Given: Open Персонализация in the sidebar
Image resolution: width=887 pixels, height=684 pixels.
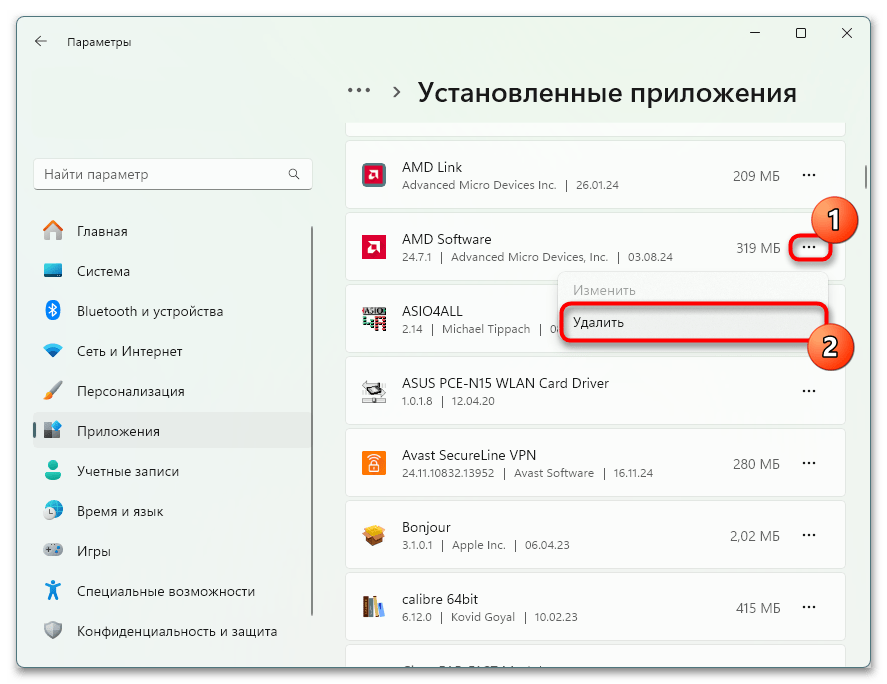Looking at the screenshot, I should click(x=172, y=392).
